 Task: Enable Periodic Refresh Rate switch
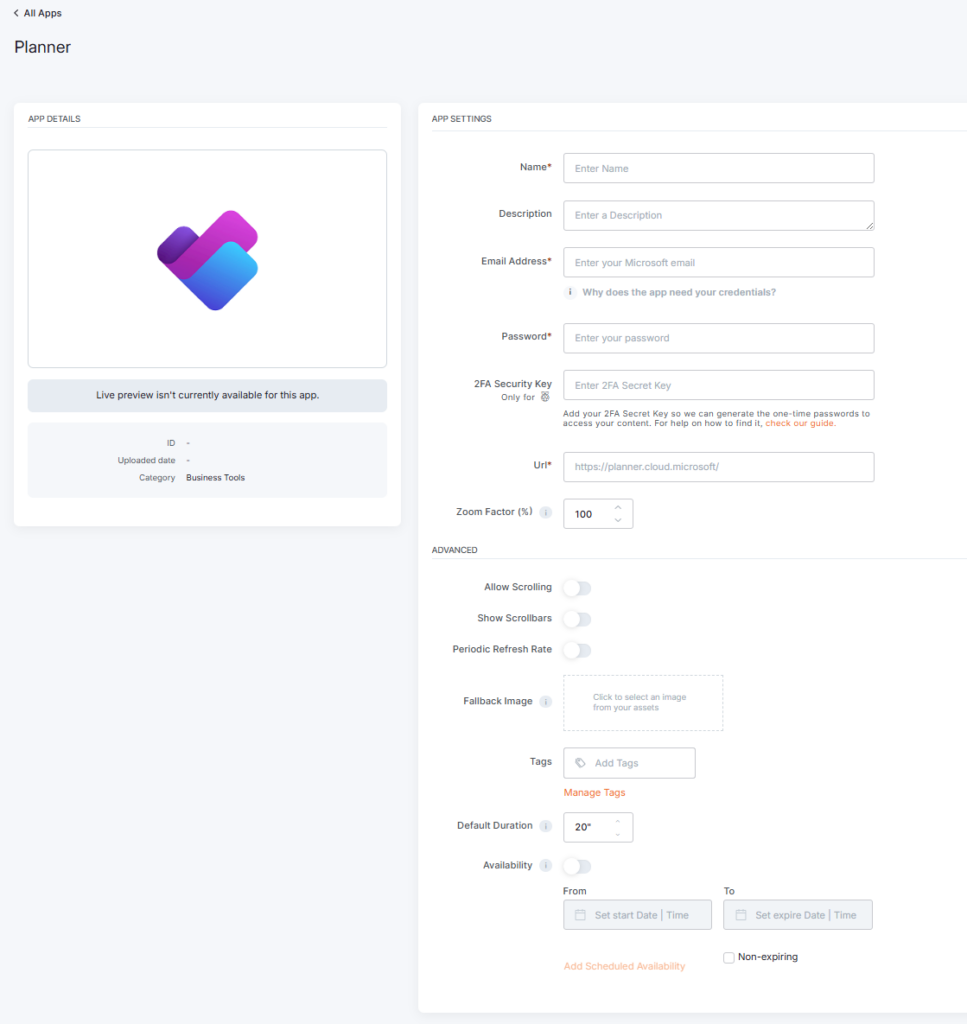[x=577, y=650]
